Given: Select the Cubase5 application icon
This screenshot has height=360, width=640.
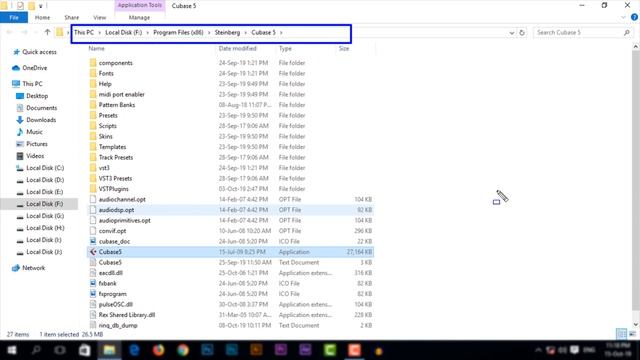Looking at the screenshot, I should click(x=93, y=252).
